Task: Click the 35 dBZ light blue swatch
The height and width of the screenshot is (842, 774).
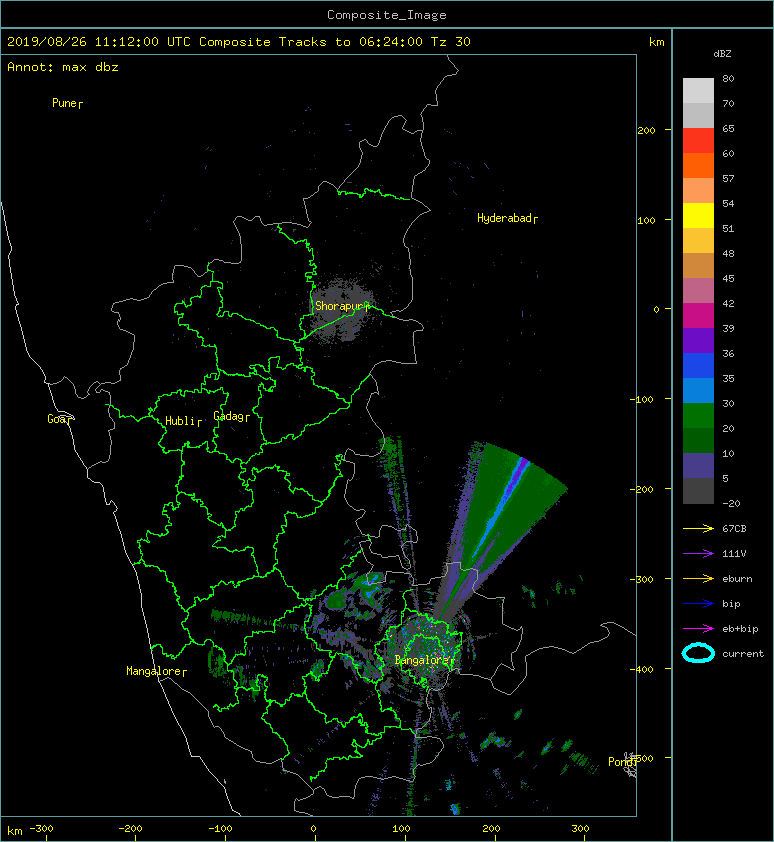Action: point(698,390)
